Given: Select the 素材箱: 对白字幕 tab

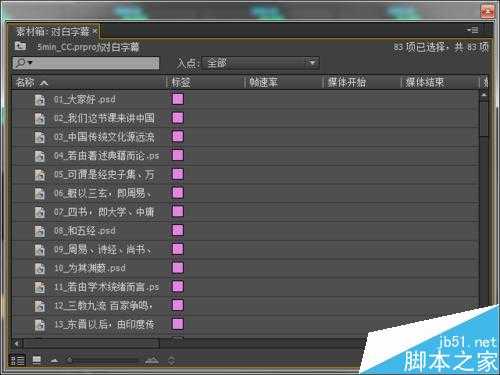Looking at the screenshot, I should tap(53, 32).
